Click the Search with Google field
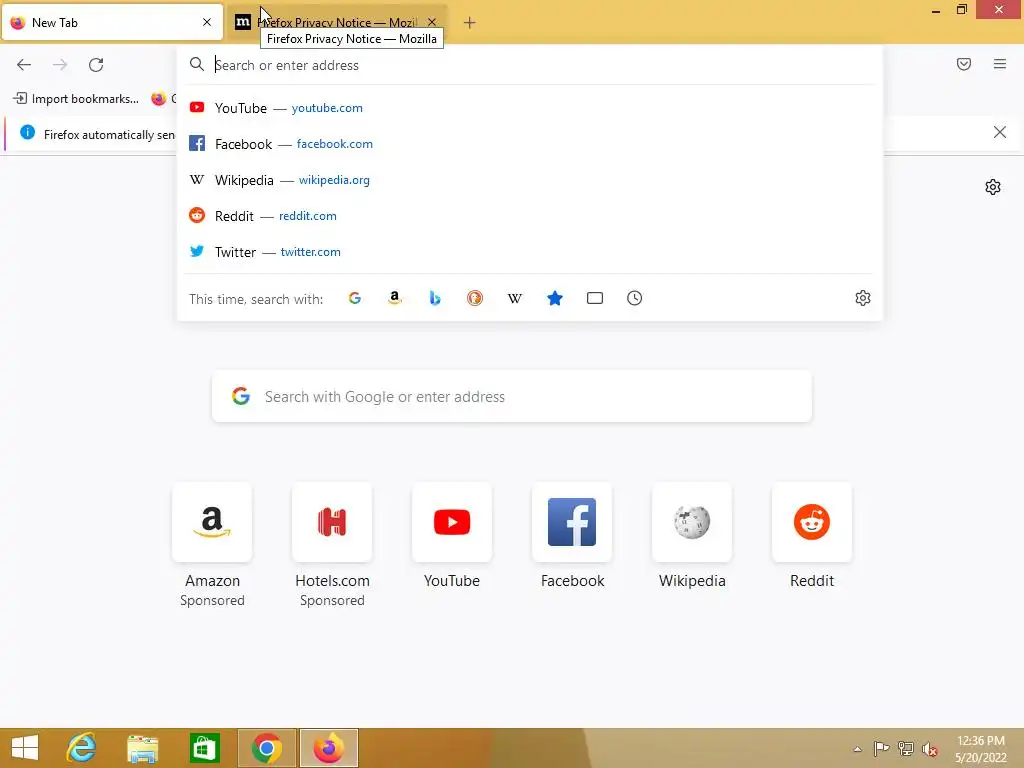Screen dimensions: 1024x768 coord(511,396)
